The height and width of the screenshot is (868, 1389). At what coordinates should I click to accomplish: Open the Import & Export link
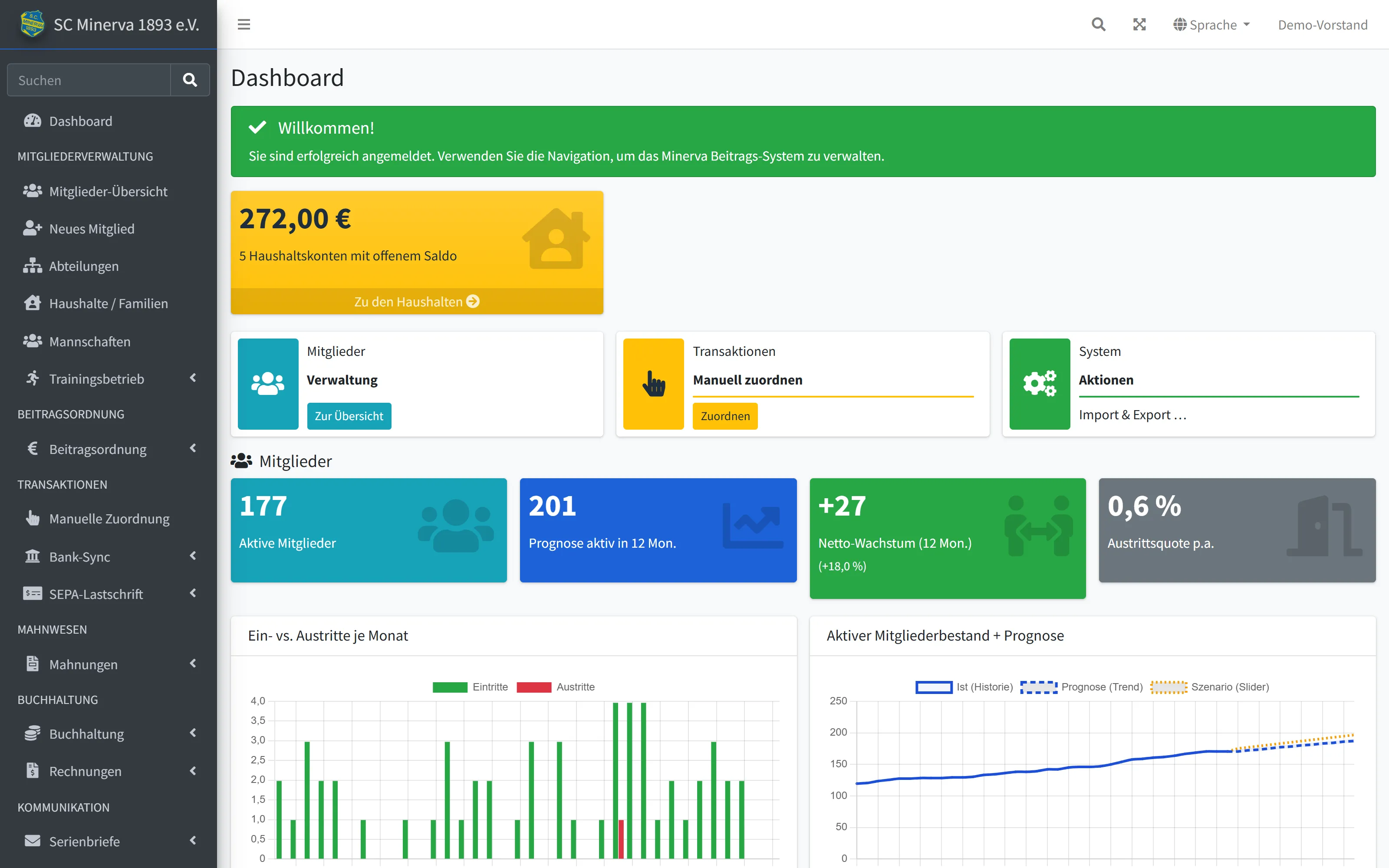(x=1132, y=414)
